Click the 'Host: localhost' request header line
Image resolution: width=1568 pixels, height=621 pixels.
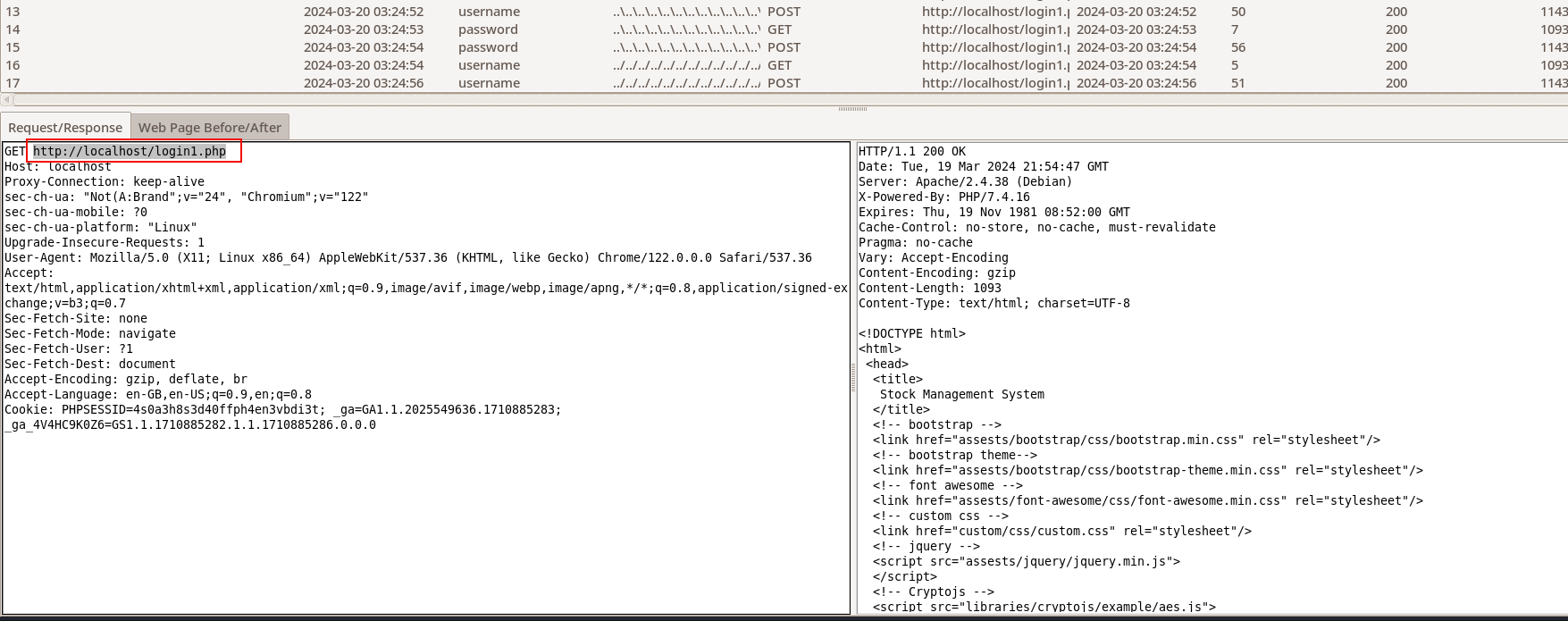(x=58, y=166)
